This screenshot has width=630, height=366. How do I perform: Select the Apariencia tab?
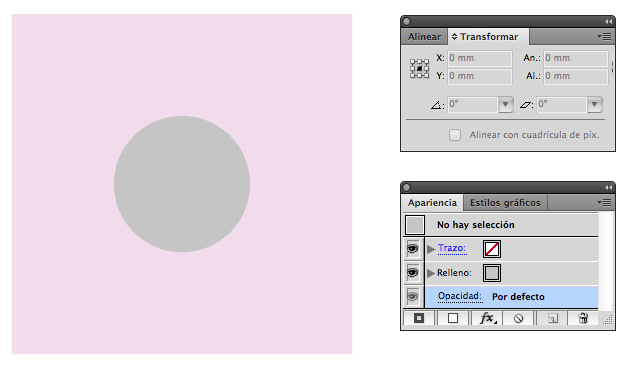coord(432,202)
